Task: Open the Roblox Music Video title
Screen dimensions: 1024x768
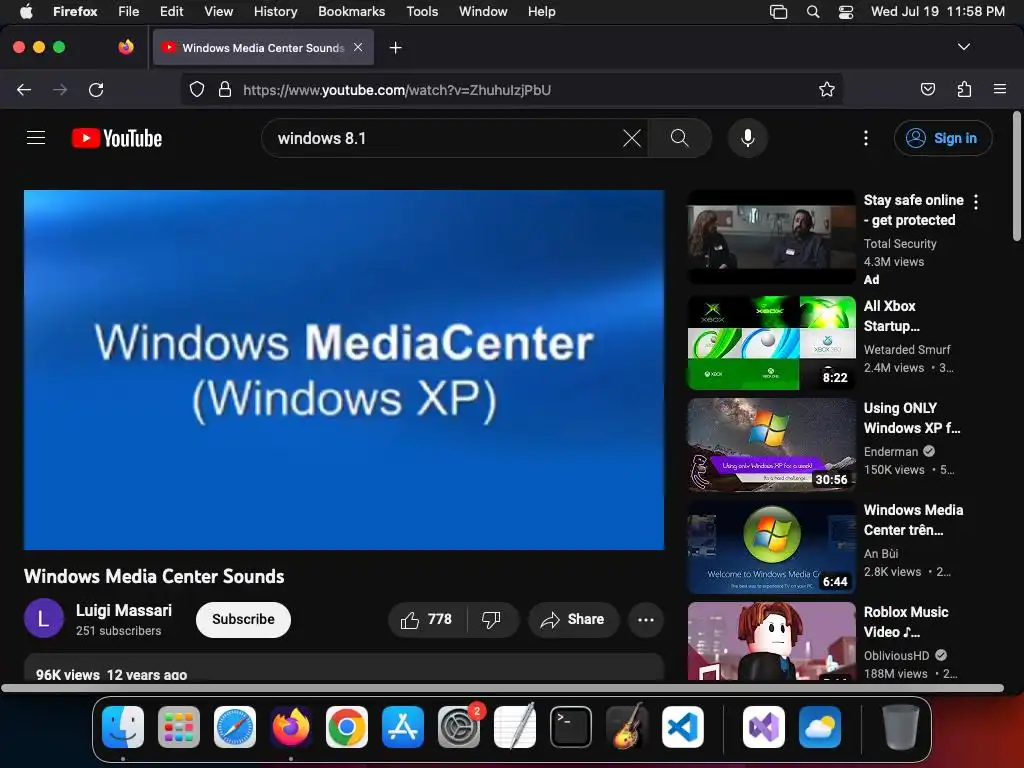Action: pos(906,622)
